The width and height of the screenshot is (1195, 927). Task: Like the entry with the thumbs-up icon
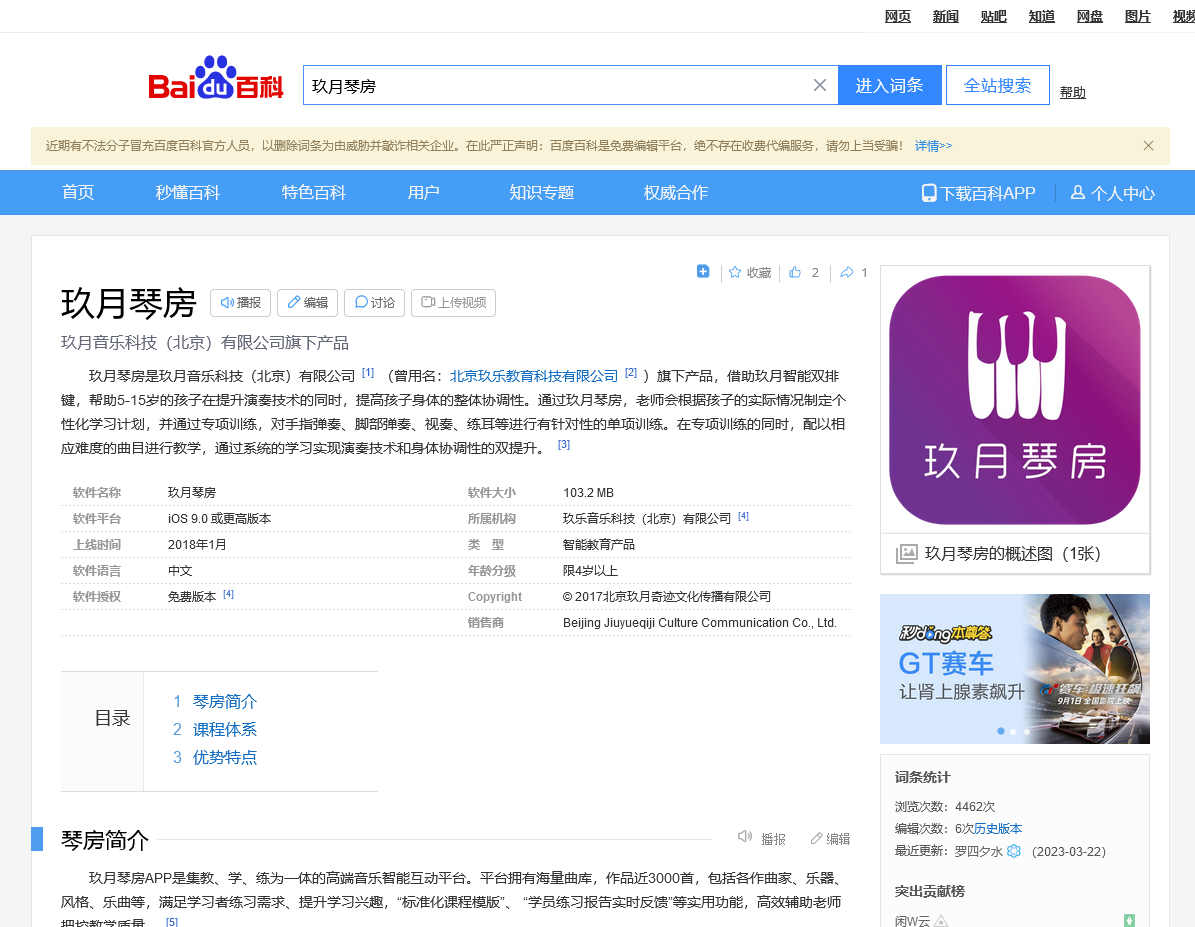[795, 272]
